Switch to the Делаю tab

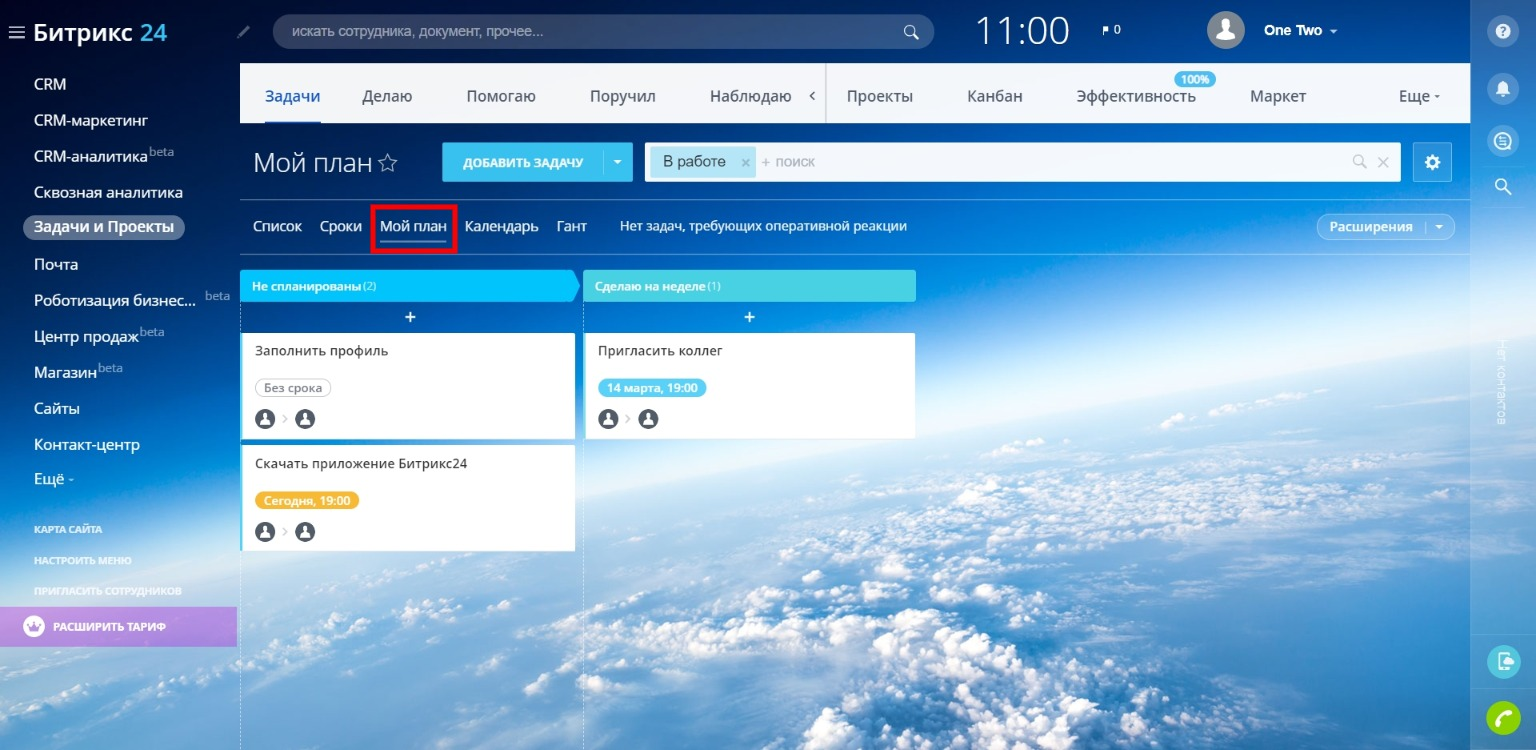coord(387,96)
